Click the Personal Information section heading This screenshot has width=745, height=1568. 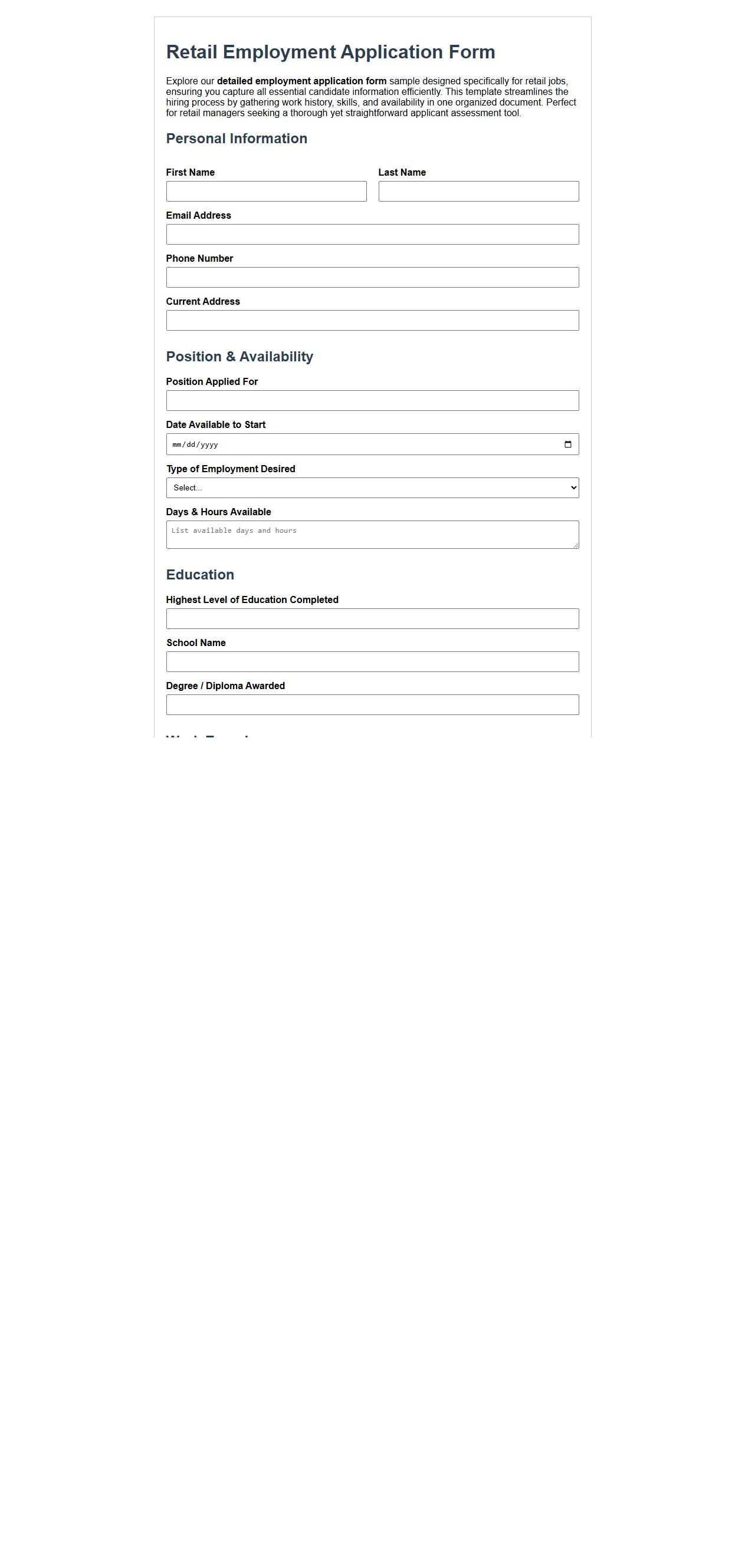click(237, 139)
